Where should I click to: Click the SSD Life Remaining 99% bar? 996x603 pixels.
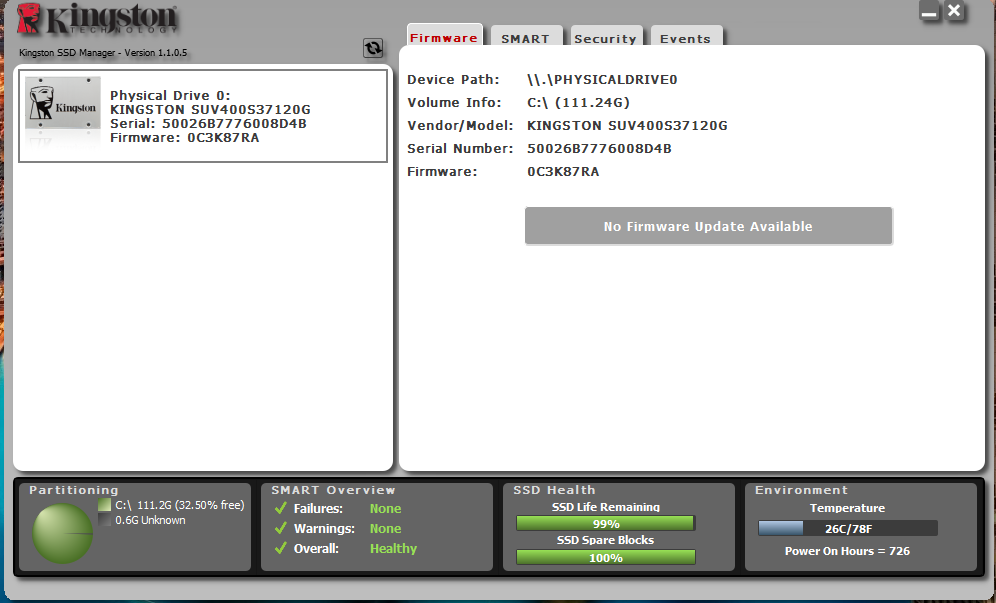pyautogui.click(x=605, y=524)
